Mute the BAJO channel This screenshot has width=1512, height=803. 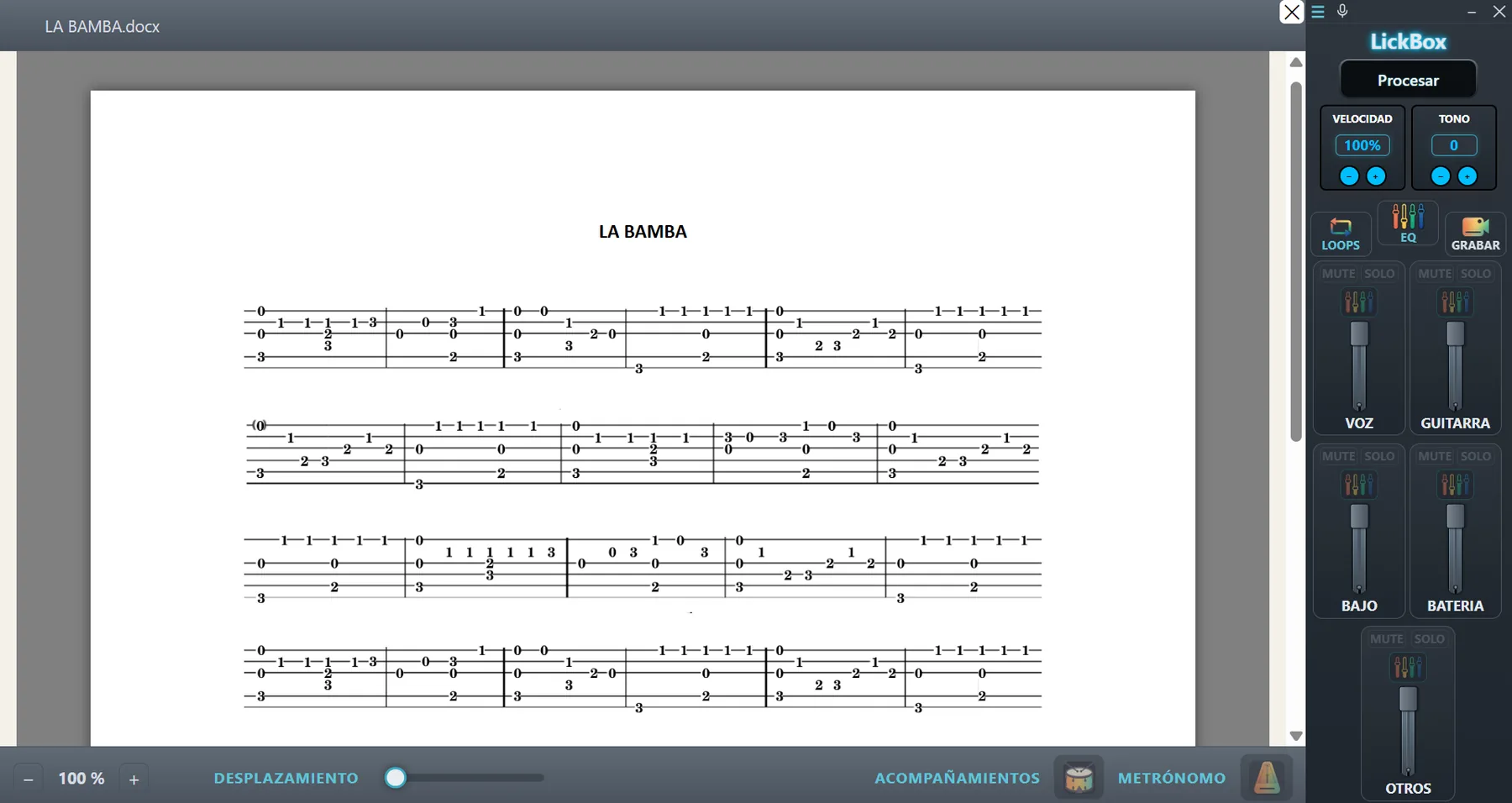pyautogui.click(x=1338, y=456)
